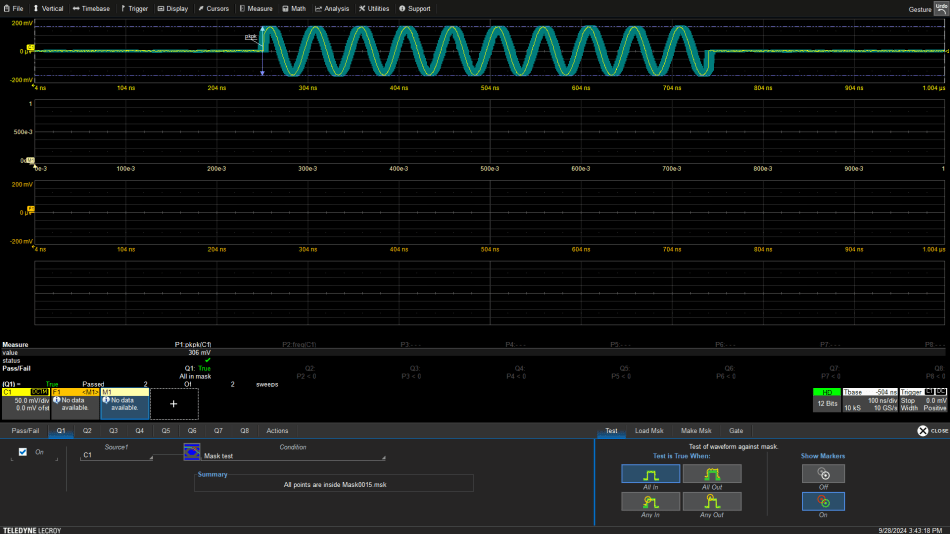Image resolution: width=950 pixels, height=534 pixels.
Task: Switch to the Pass/Fail tab
Action: (25, 431)
